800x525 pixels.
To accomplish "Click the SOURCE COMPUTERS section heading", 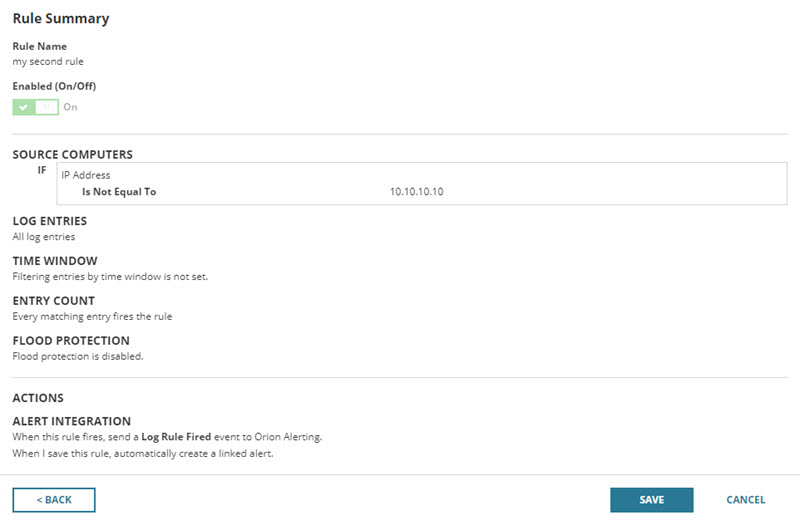I will pos(72,155).
